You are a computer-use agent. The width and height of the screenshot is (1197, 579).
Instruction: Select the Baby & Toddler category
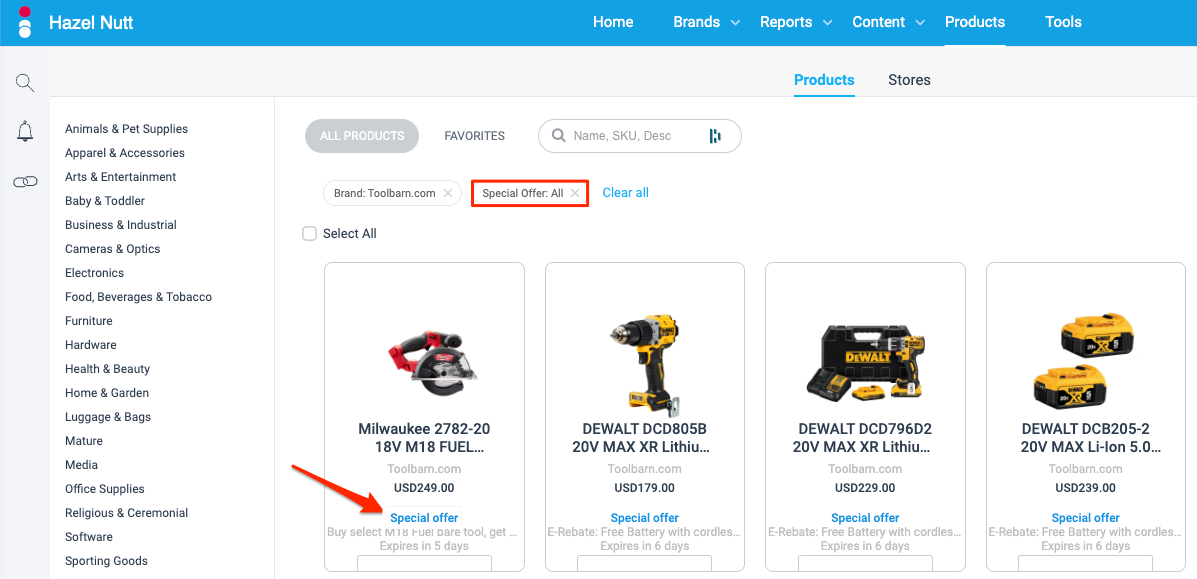pyautogui.click(x=105, y=201)
